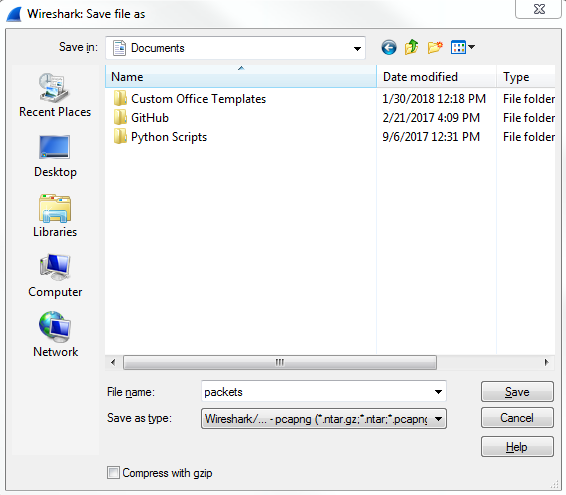This screenshot has width=566, height=495.
Task: Go up one folder level
Action: (412, 47)
